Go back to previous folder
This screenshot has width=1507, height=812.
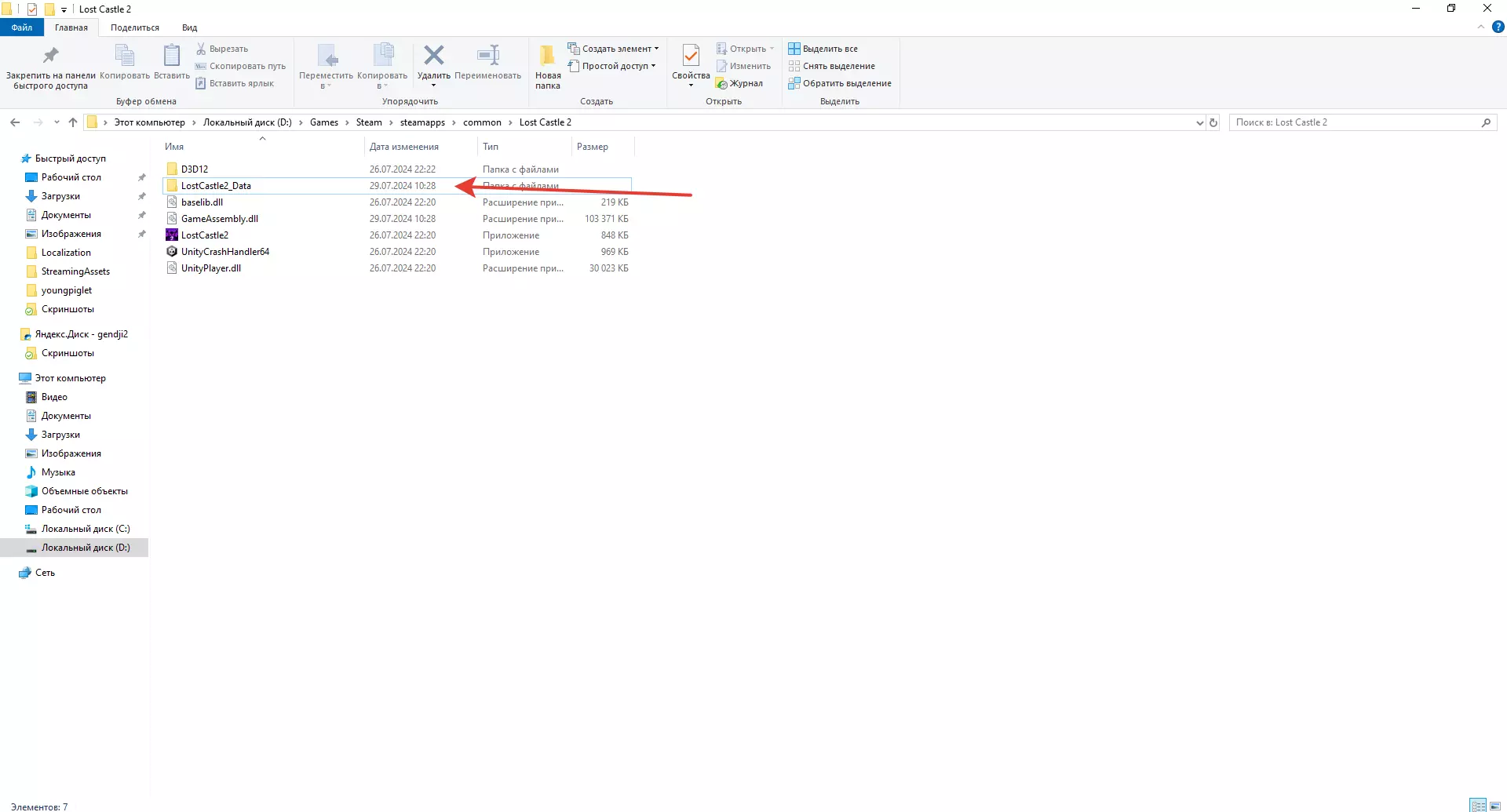point(15,122)
